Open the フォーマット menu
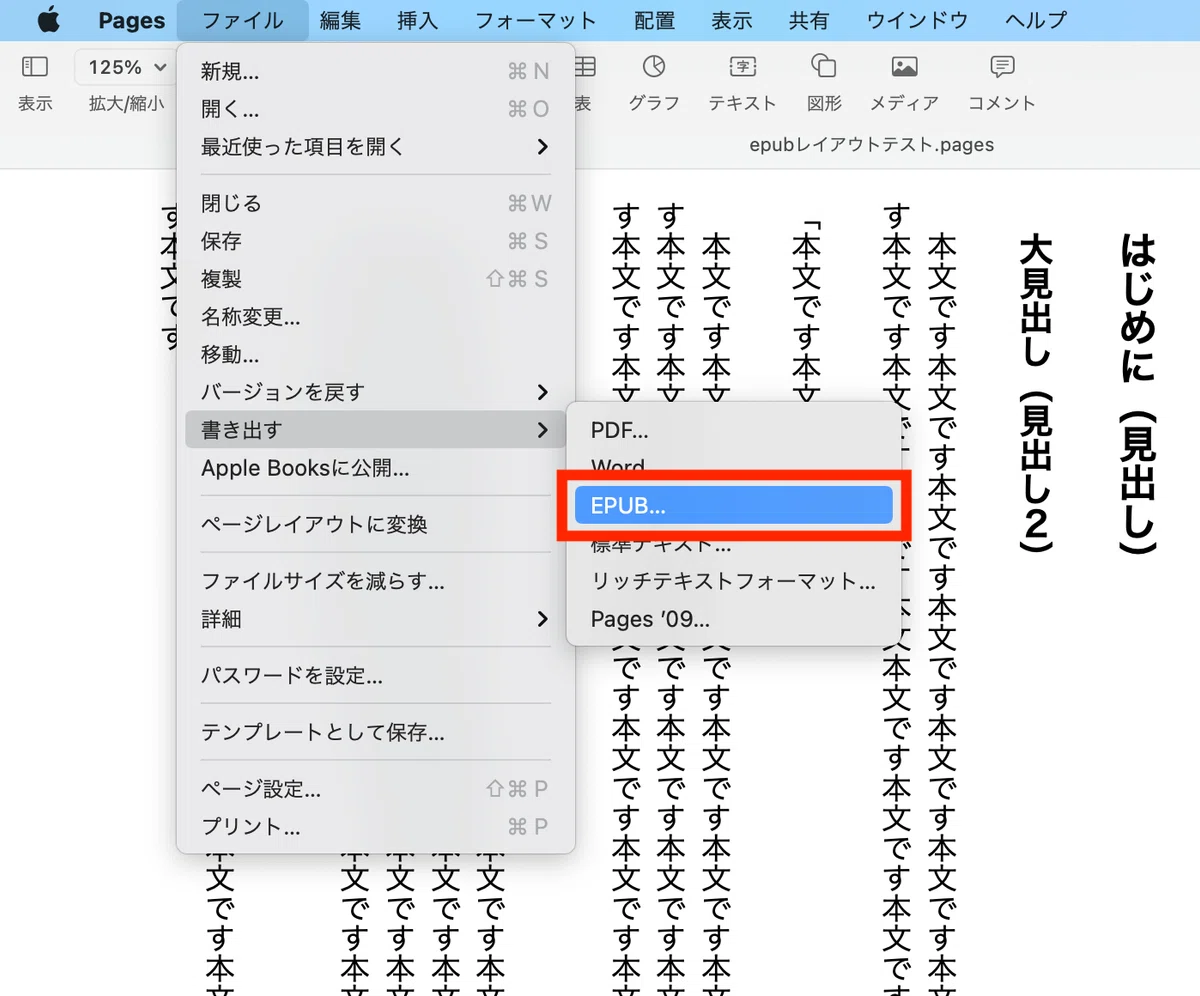 (x=536, y=20)
